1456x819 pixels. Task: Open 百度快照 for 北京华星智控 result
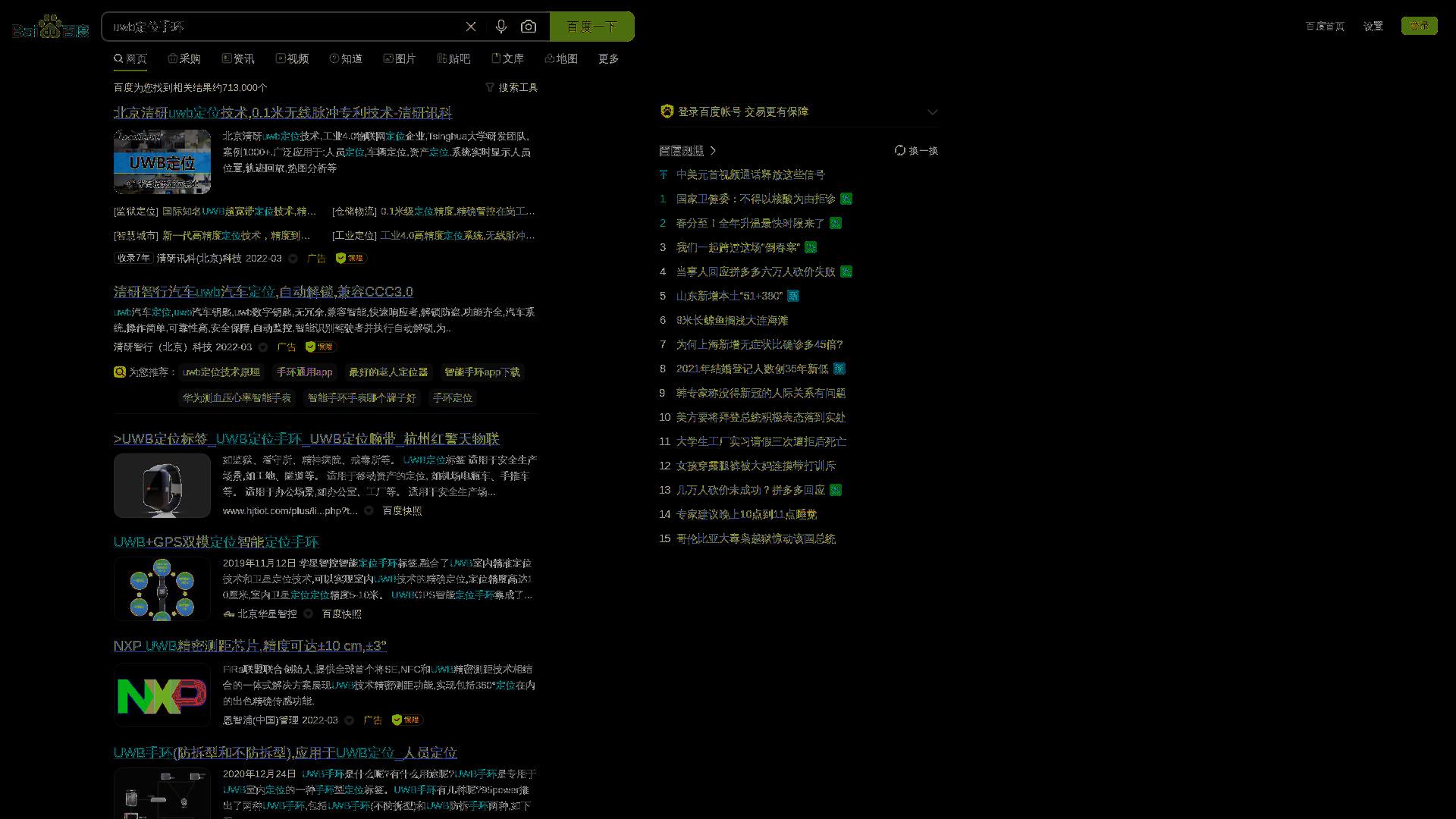click(x=341, y=614)
